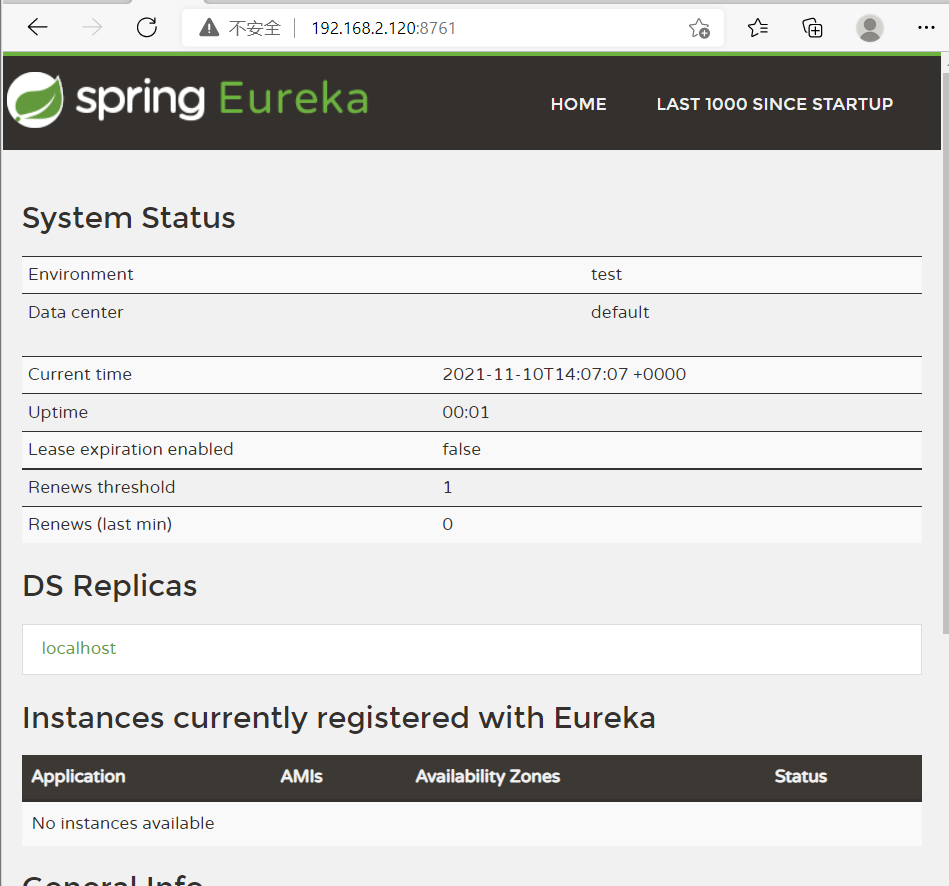Click the Status column header
Image resolution: width=949 pixels, height=886 pixels.
(x=801, y=776)
